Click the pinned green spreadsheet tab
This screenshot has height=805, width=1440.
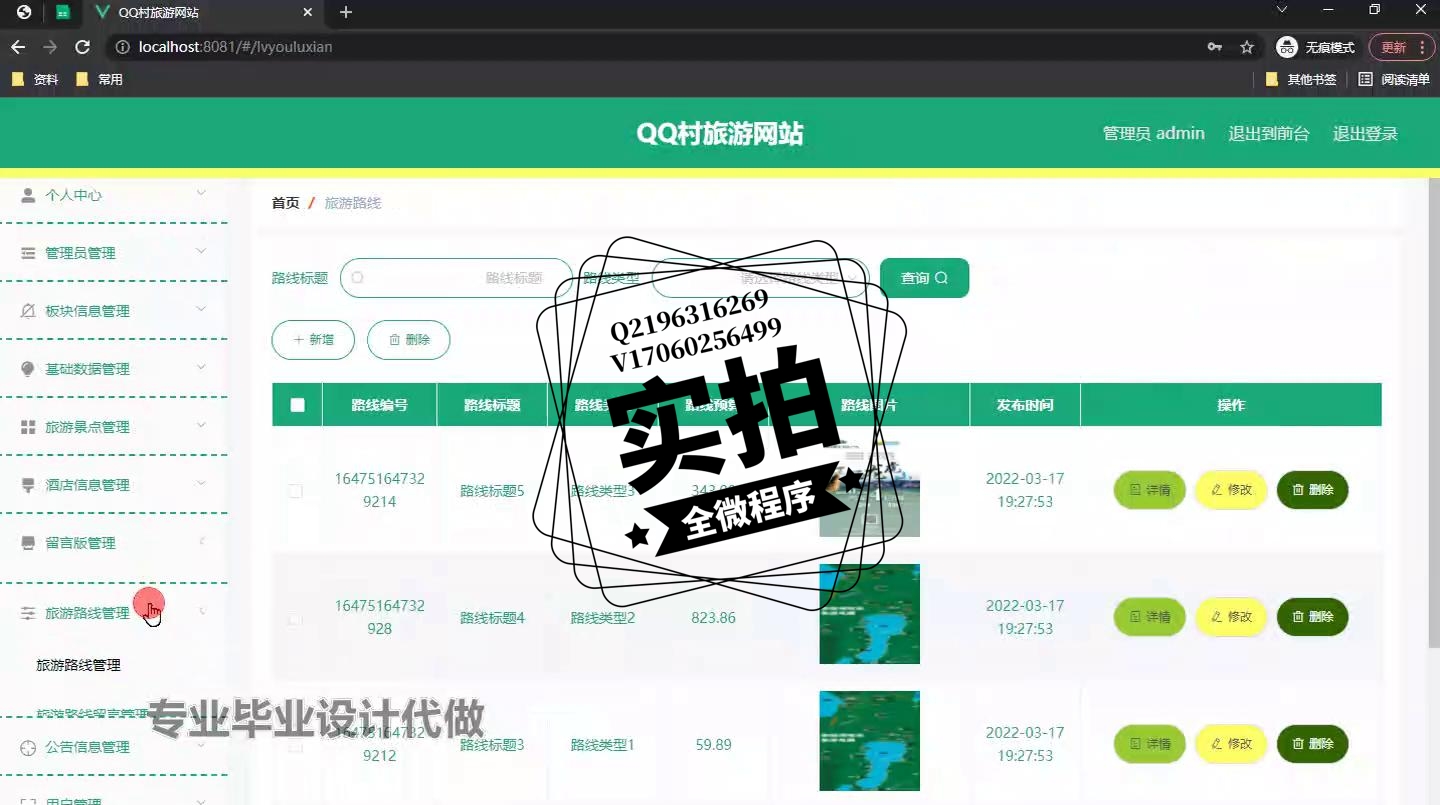pos(63,13)
